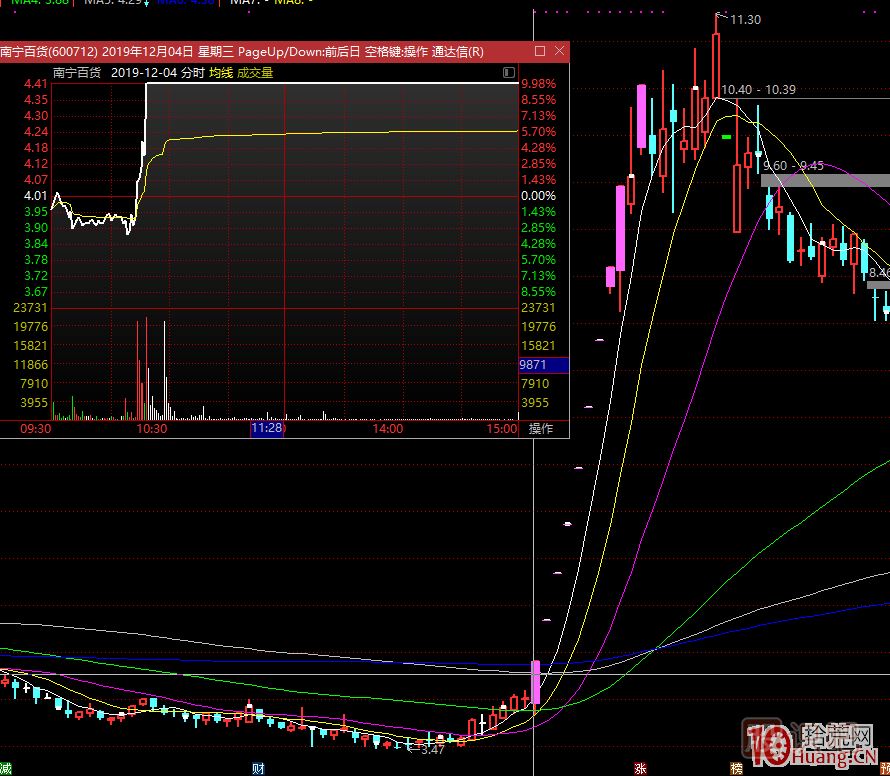
Task: Click the 南宁百货 stock name in popup header
Action: tap(77, 73)
